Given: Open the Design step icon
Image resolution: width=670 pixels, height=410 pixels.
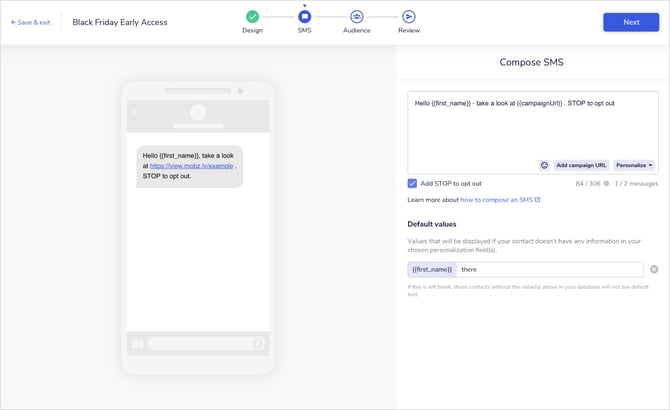Looking at the screenshot, I should 252,17.
